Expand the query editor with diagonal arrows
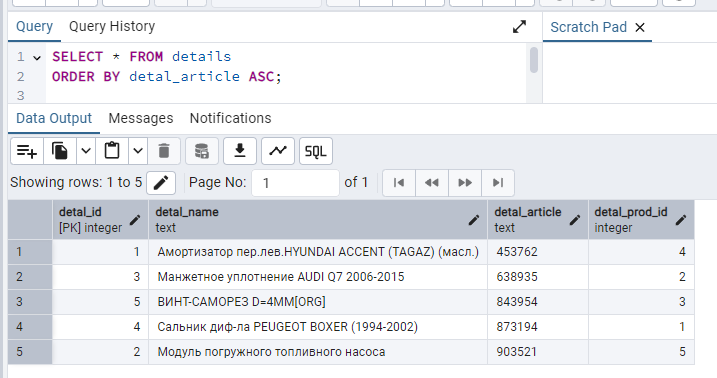The height and width of the screenshot is (378, 717). point(519,27)
